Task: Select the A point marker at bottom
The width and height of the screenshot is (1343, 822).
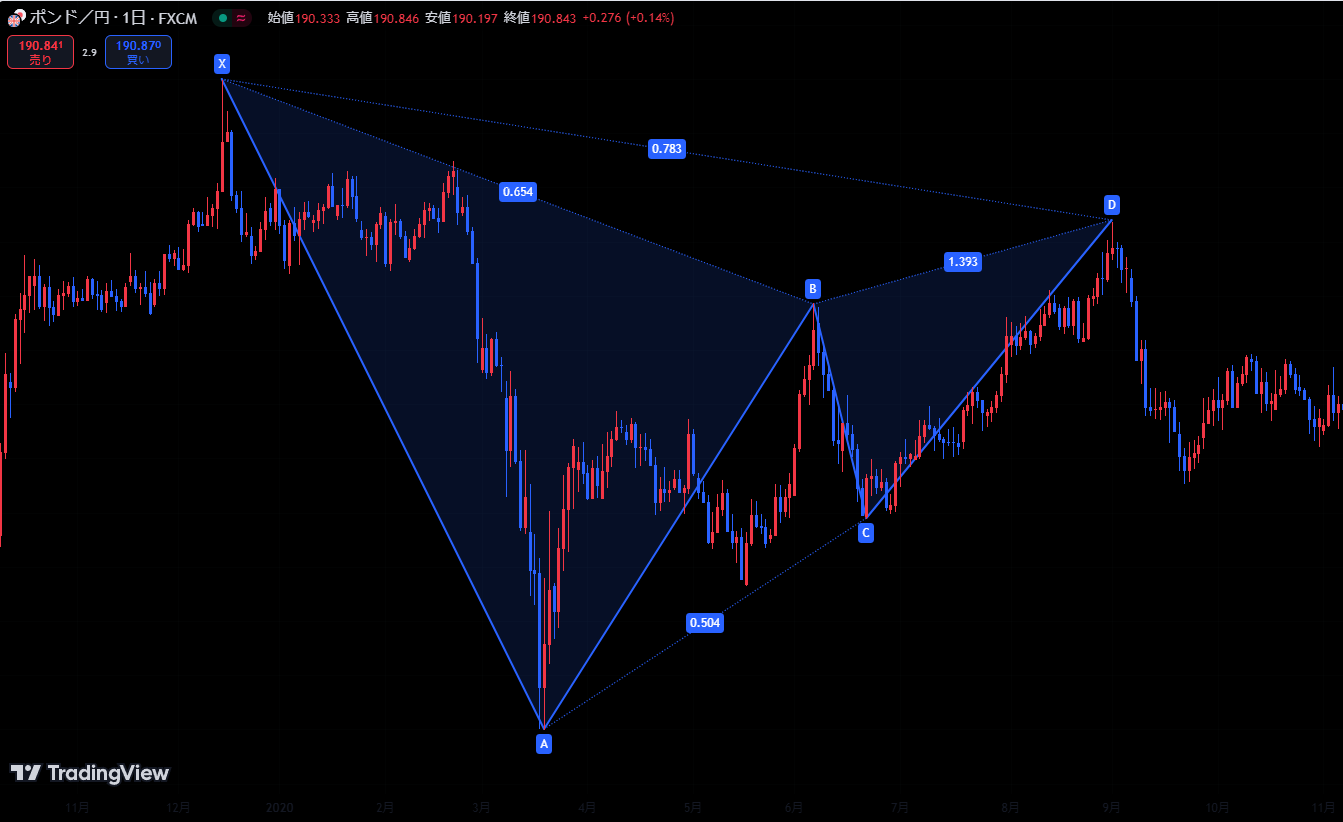Action: 544,744
